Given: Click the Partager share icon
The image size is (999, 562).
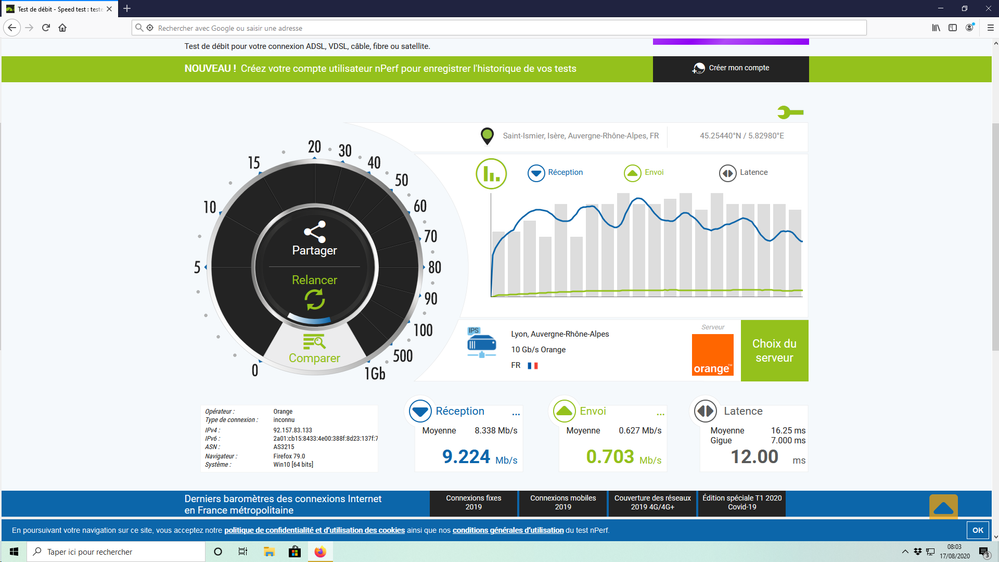Looking at the screenshot, I should click(x=315, y=232).
